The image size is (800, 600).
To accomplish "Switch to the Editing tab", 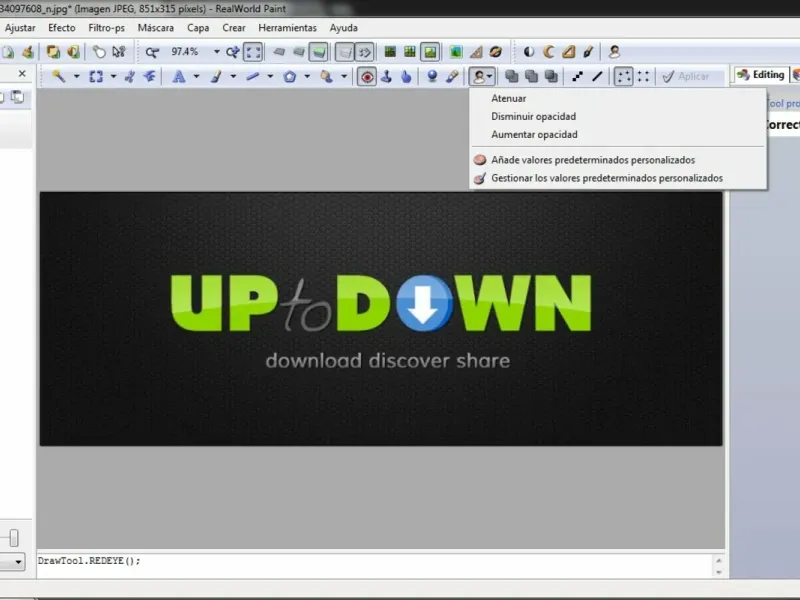I will point(761,75).
